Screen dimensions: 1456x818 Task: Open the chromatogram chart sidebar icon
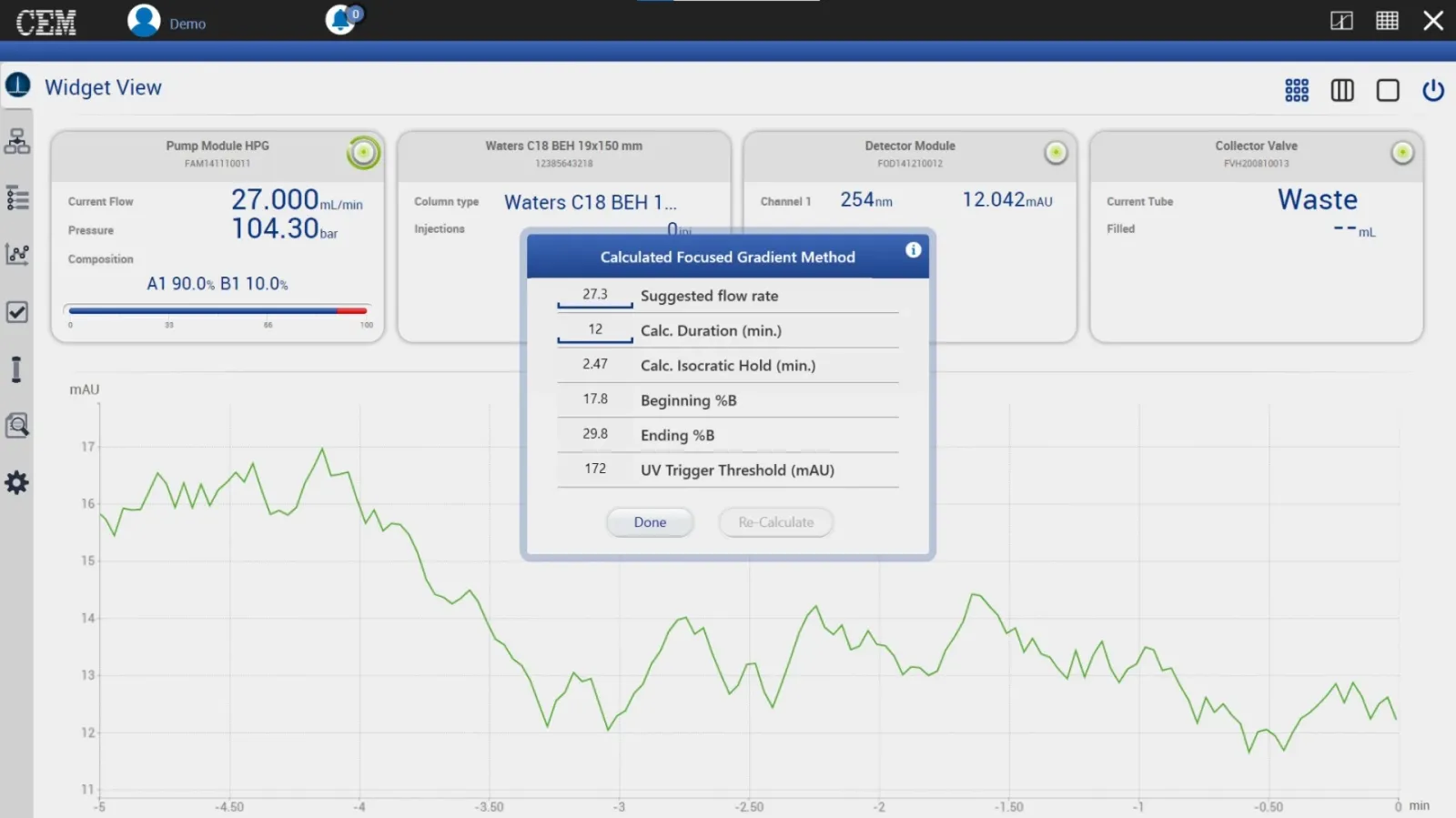[x=17, y=255]
